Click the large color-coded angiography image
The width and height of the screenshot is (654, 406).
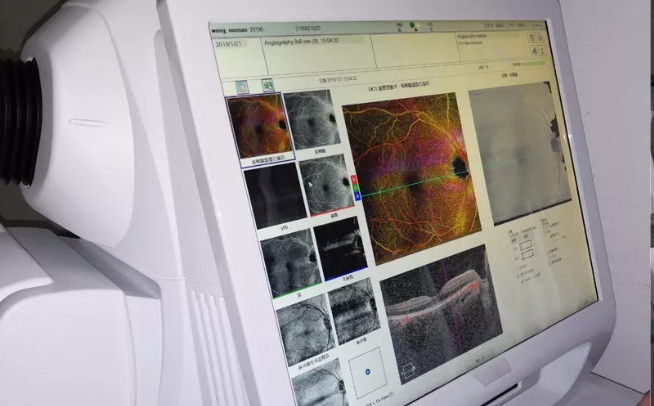pos(412,164)
